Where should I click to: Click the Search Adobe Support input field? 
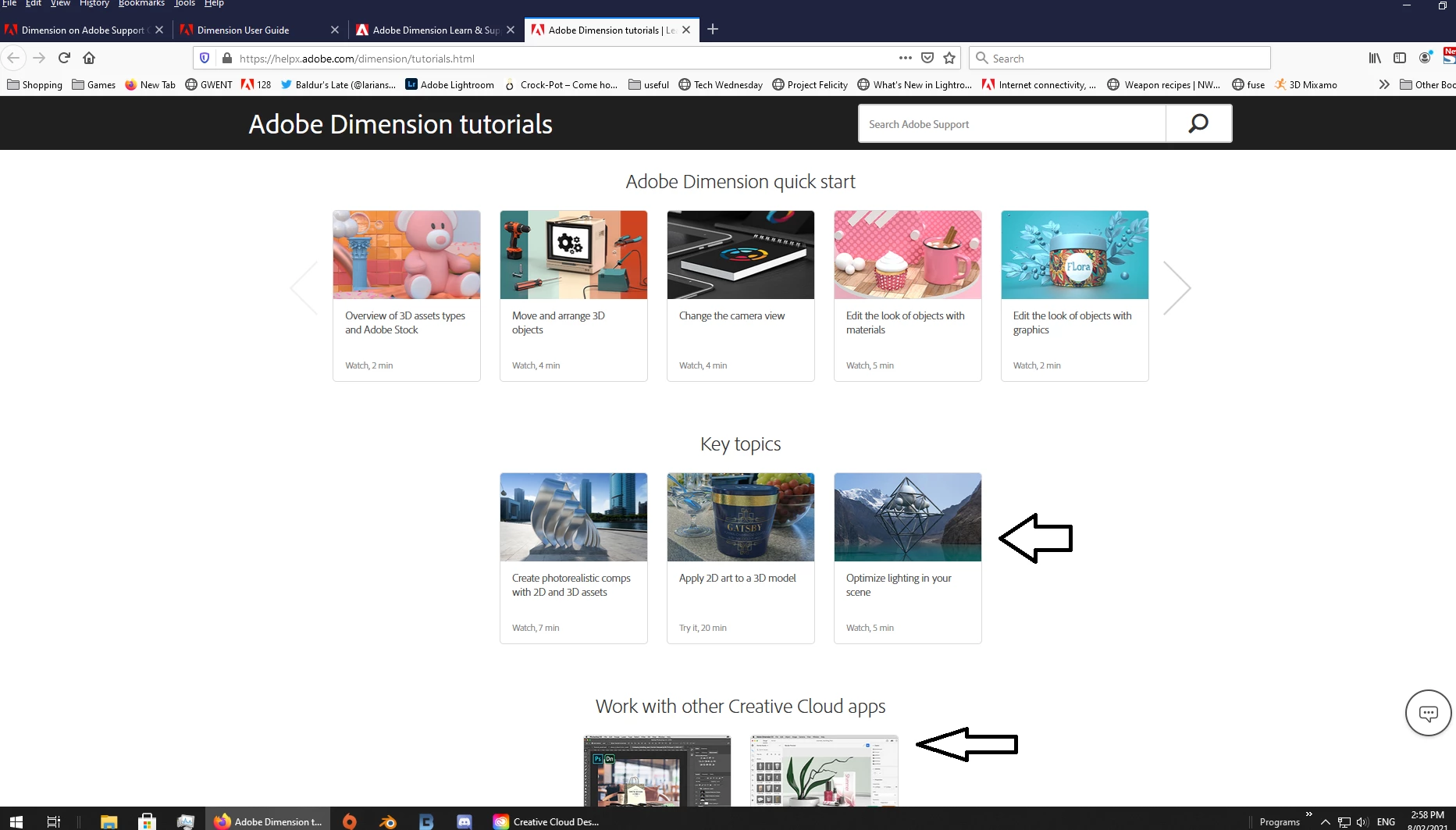point(1012,123)
